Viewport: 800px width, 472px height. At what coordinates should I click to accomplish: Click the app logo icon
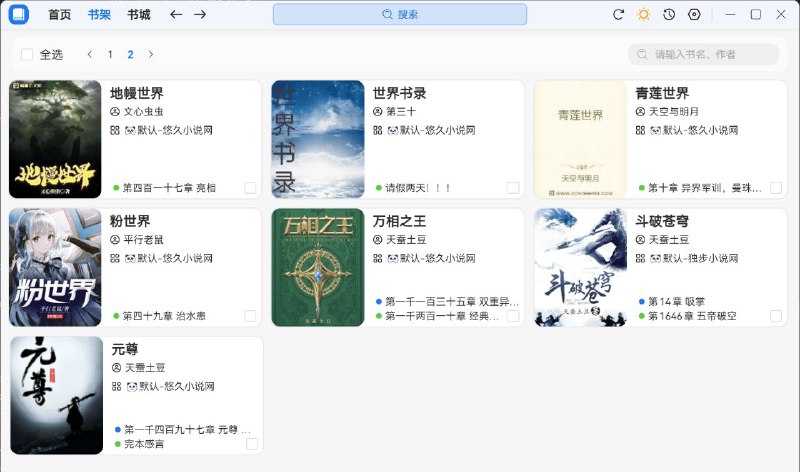[x=19, y=14]
